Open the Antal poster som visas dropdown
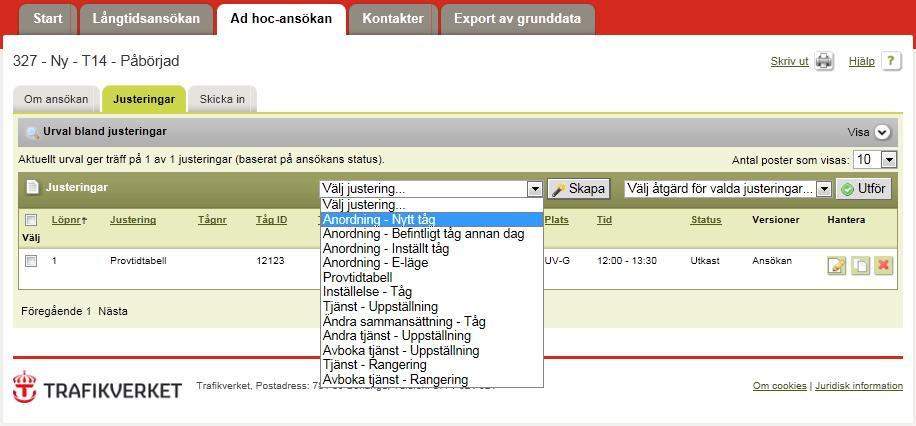The image size is (916, 426). coord(875,159)
